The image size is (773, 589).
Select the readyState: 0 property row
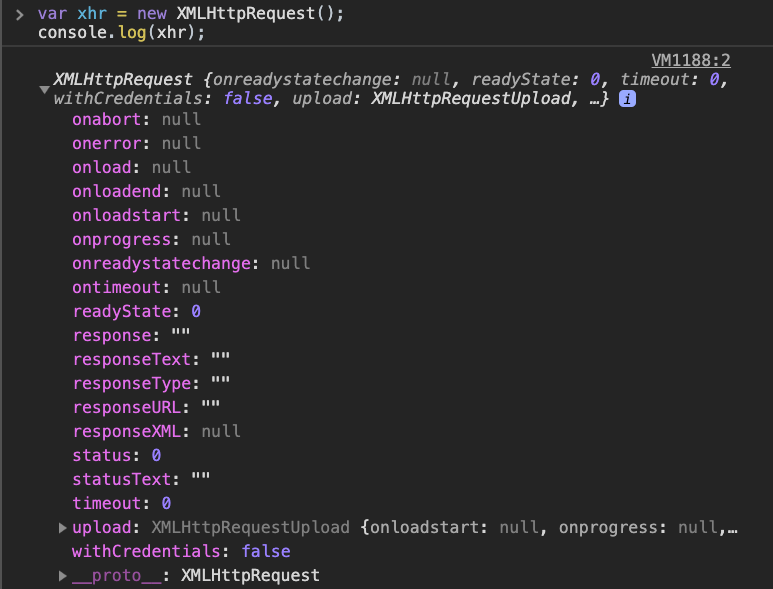coord(137,312)
